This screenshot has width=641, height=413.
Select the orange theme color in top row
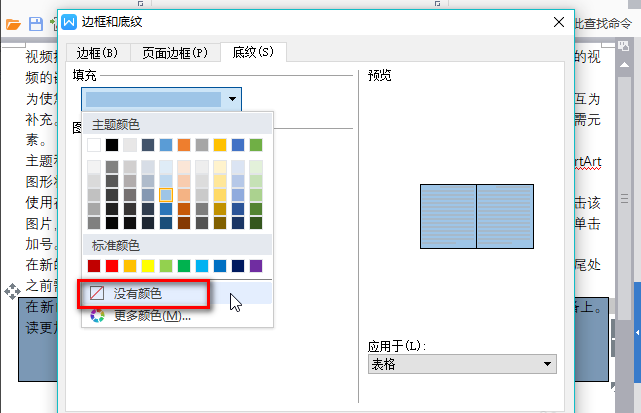184,145
